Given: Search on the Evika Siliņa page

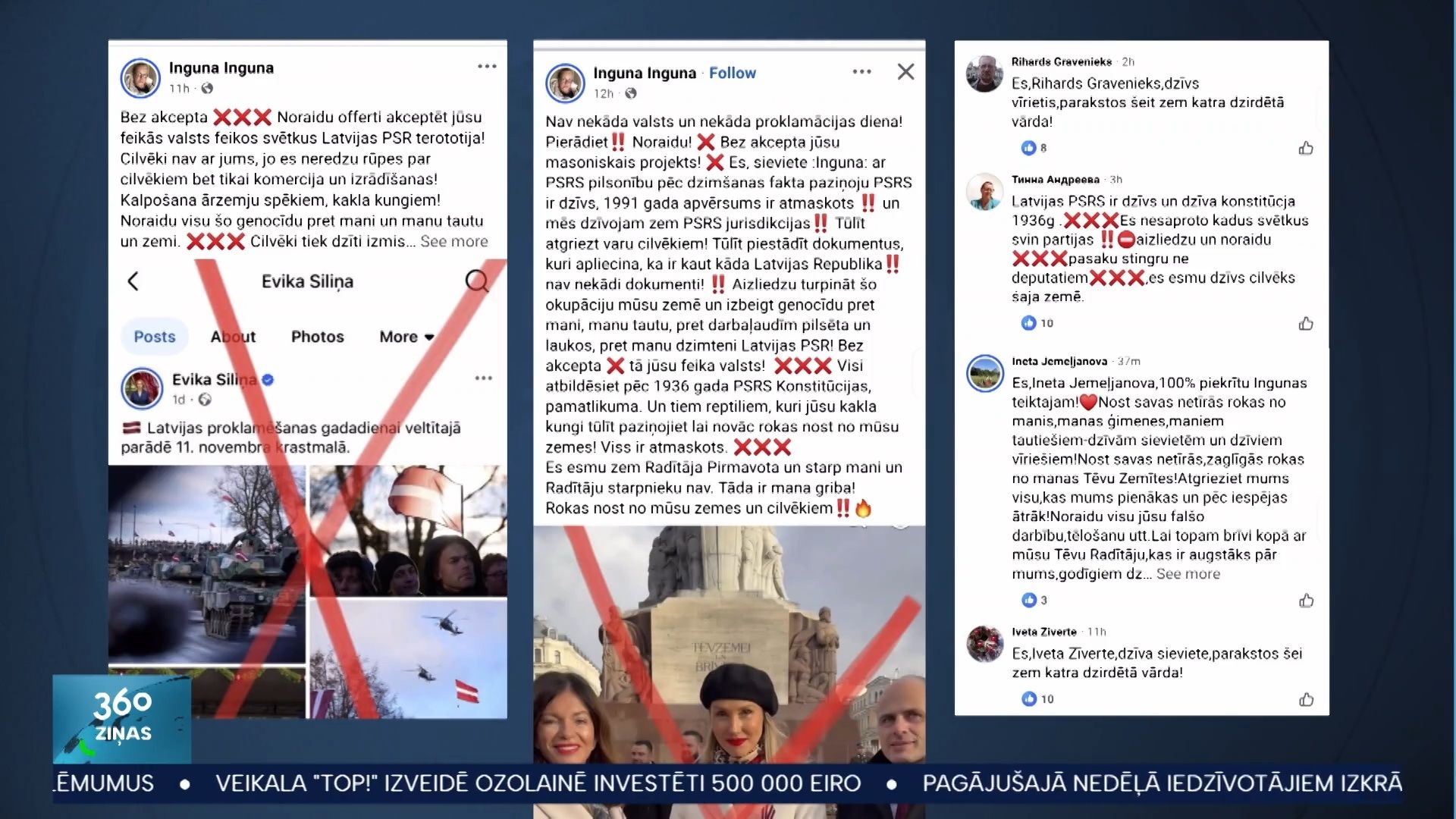Looking at the screenshot, I should tap(477, 281).
